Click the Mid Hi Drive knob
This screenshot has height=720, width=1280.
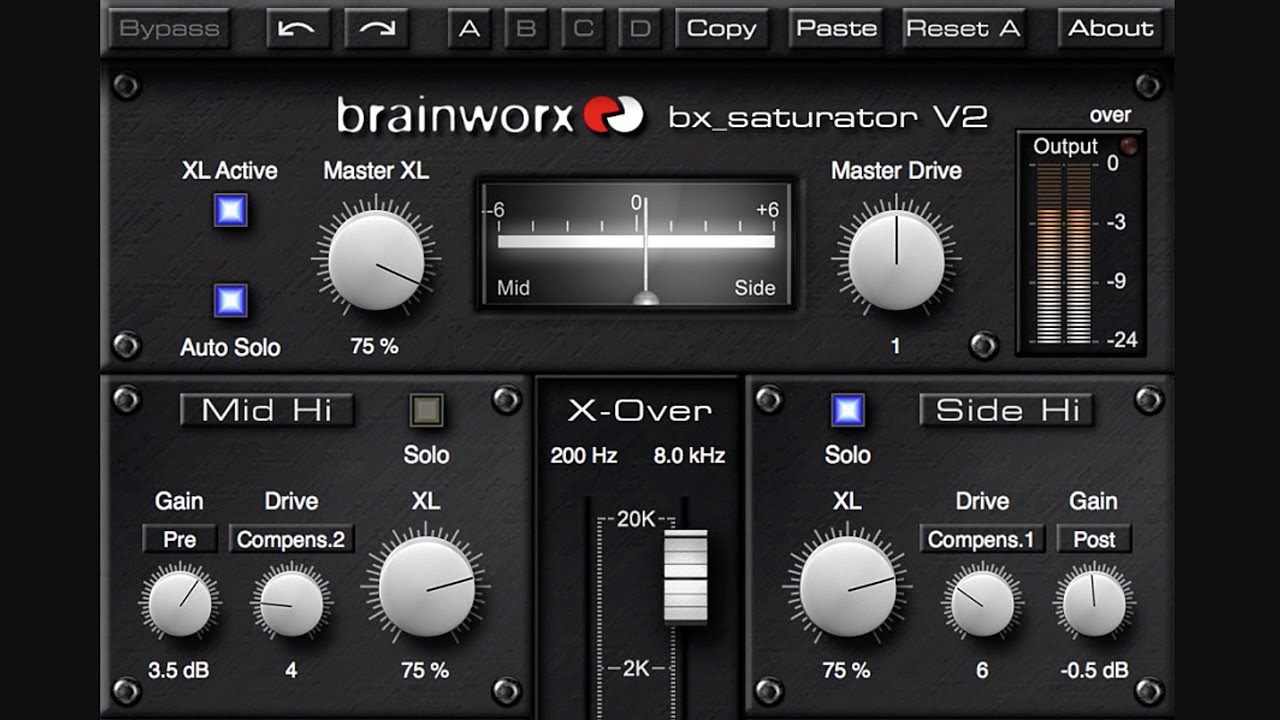[x=291, y=603]
